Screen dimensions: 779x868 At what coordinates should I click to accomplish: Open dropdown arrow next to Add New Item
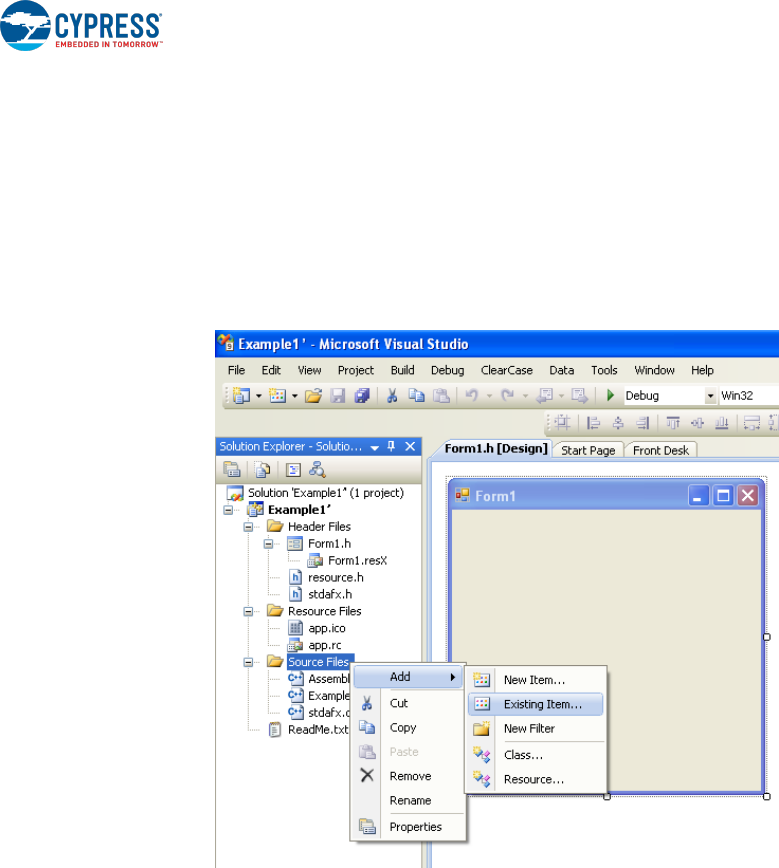pos(295,396)
